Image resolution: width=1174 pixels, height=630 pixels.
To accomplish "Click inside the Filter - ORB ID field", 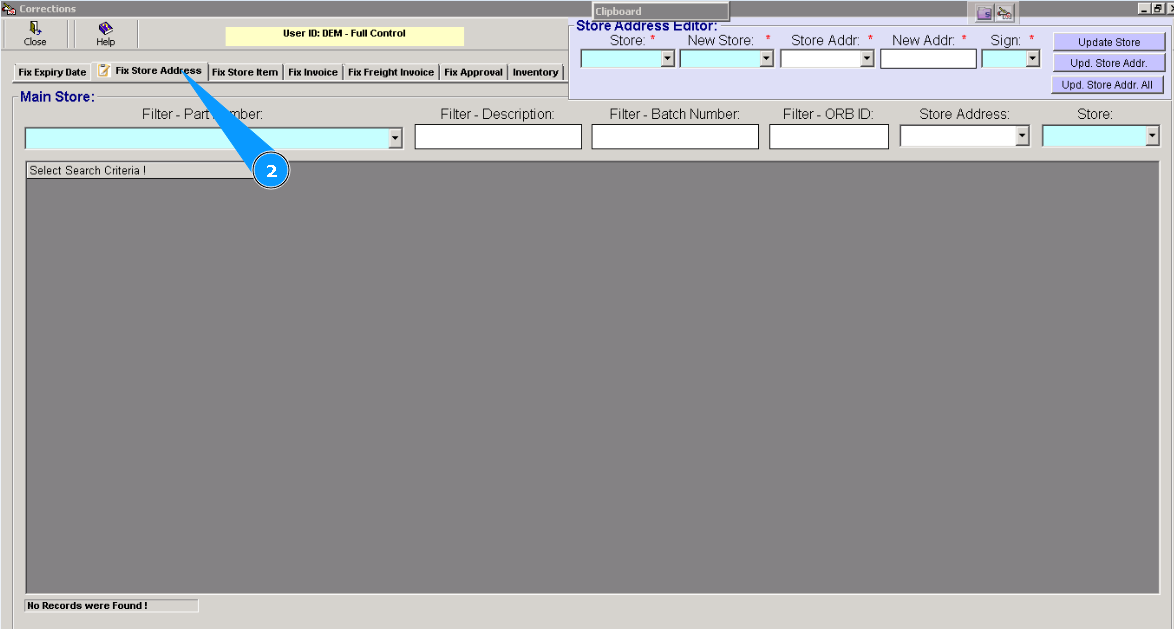I will click(x=829, y=137).
